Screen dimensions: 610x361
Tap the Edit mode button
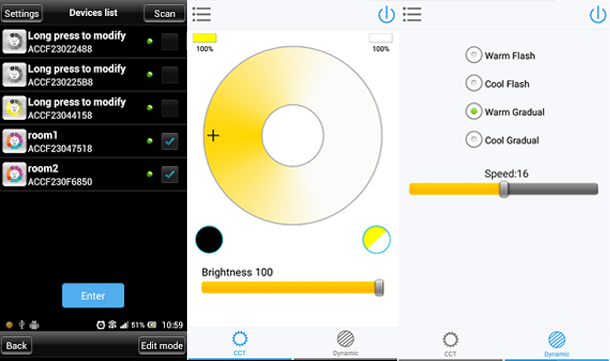coord(162,345)
